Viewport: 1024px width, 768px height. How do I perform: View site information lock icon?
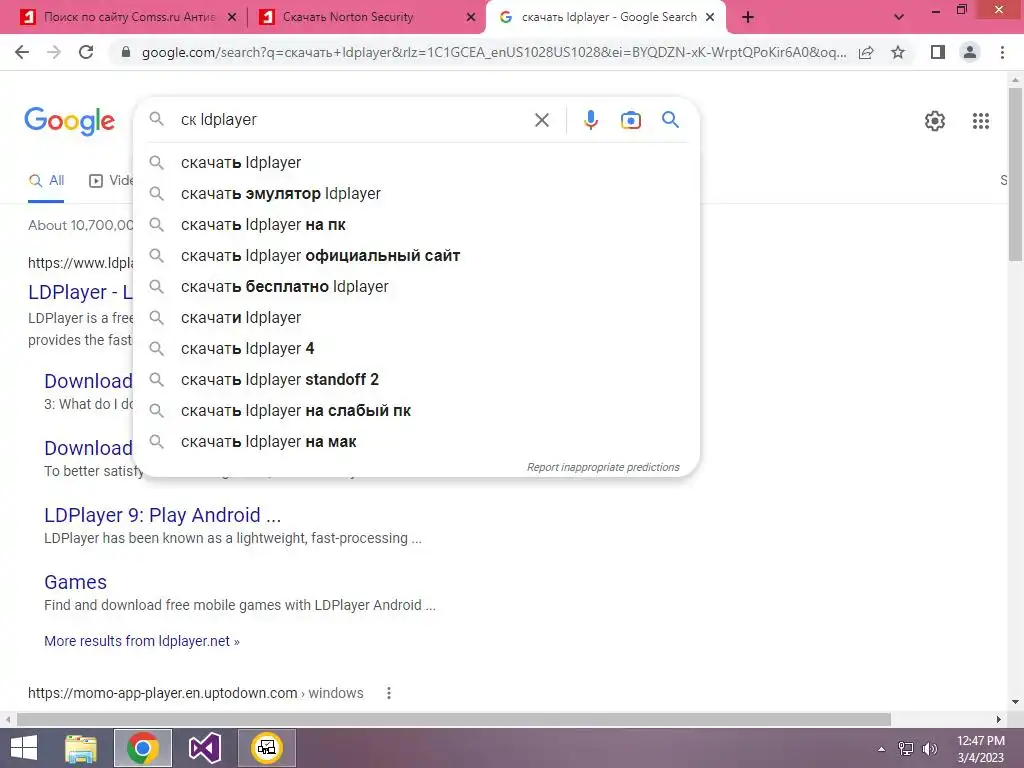(126, 52)
